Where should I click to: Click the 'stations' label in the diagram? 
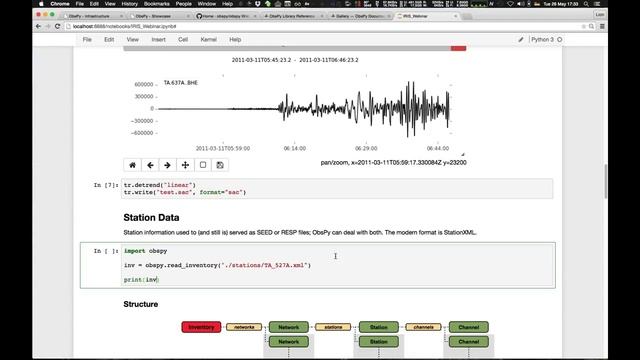coord(333,327)
